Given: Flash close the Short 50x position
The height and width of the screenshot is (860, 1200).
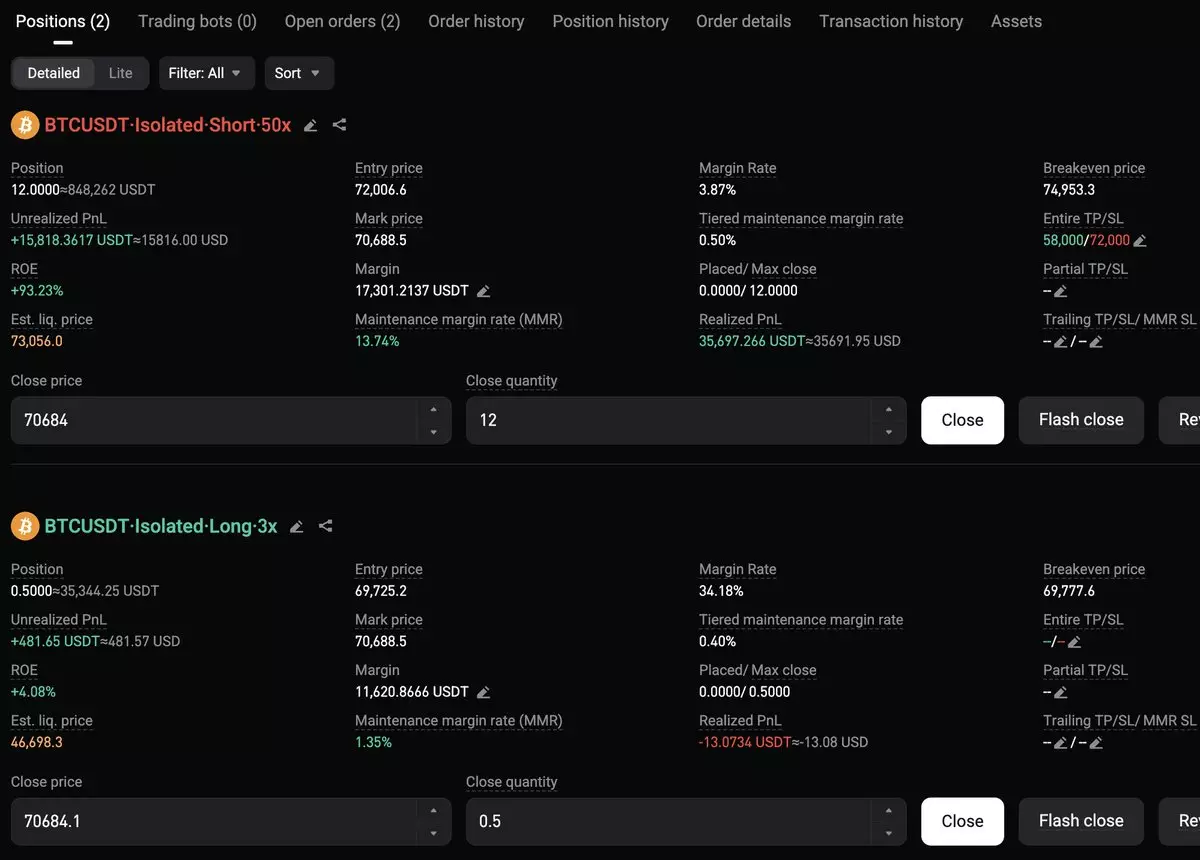Looking at the screenshot, I should point(1081,420).
